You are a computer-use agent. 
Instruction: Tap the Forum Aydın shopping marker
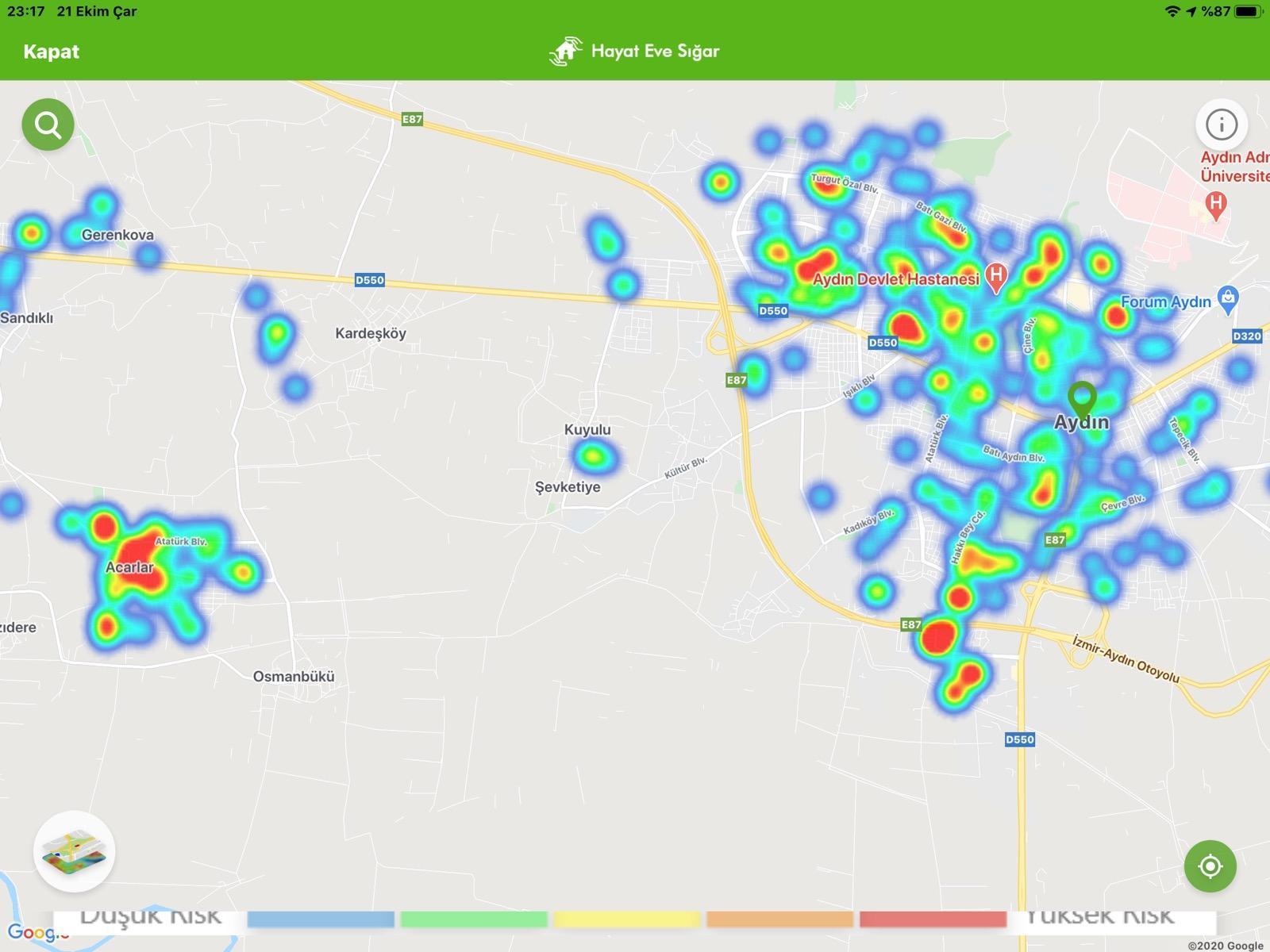1228,300
